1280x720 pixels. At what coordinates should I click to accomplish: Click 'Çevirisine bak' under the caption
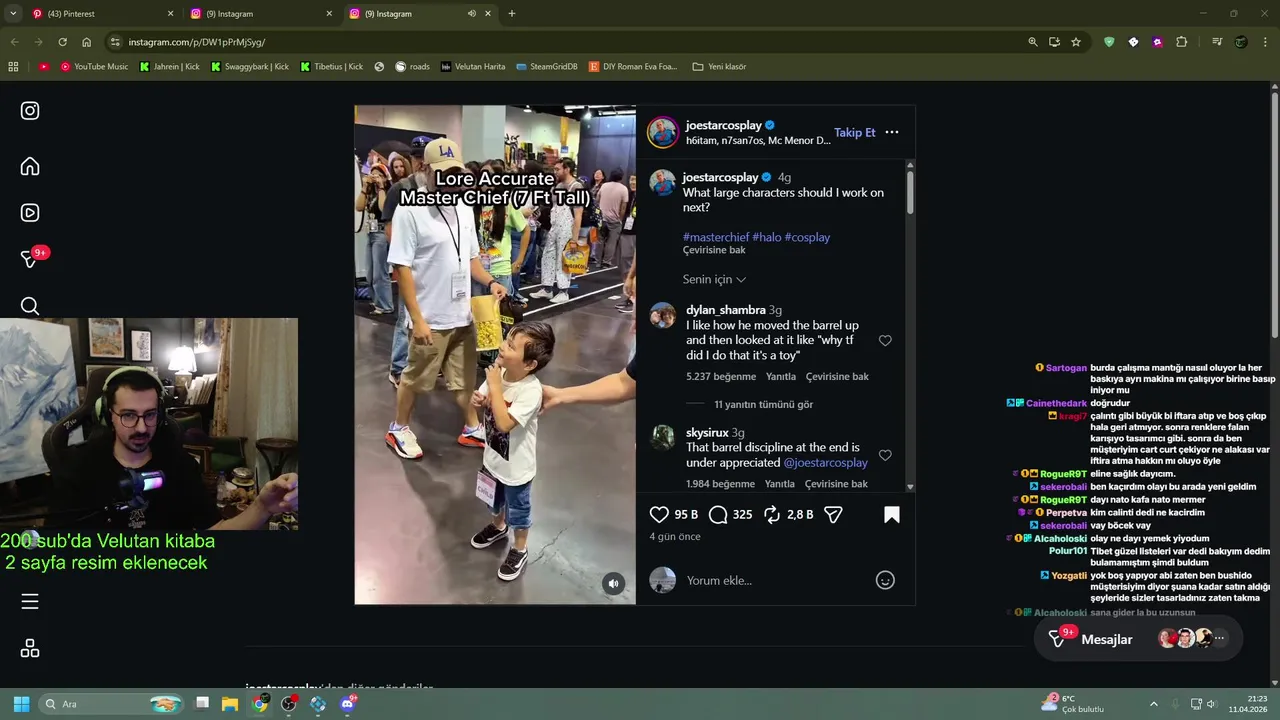tap(714, 250)
